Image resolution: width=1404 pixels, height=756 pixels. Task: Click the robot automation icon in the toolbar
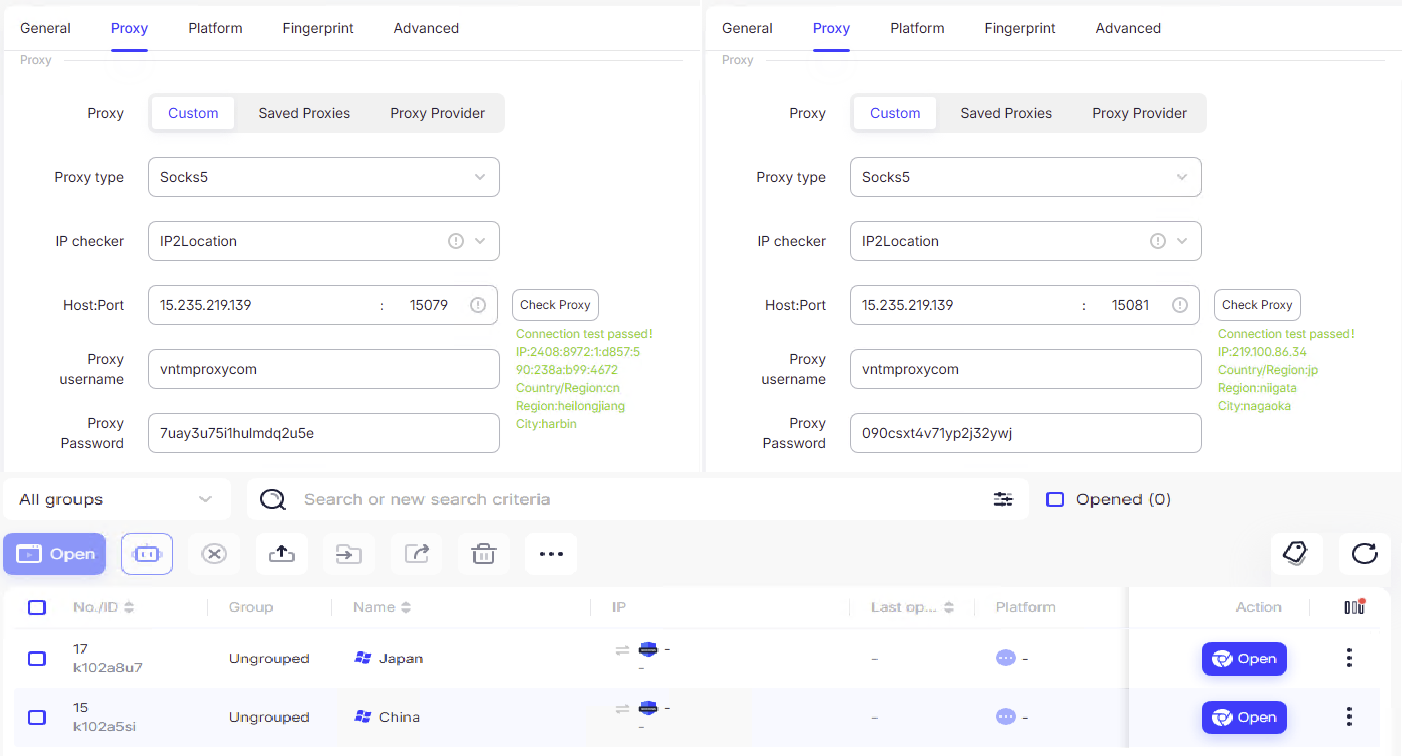146,553
